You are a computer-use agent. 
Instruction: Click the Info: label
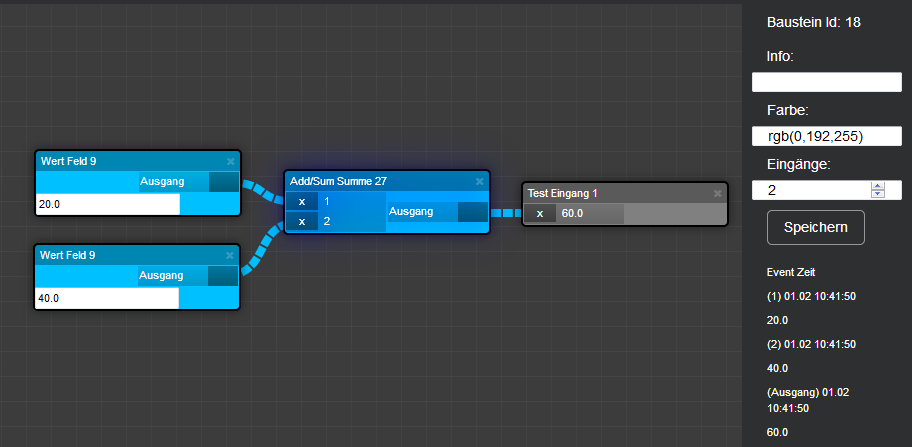tap(781, 56)
